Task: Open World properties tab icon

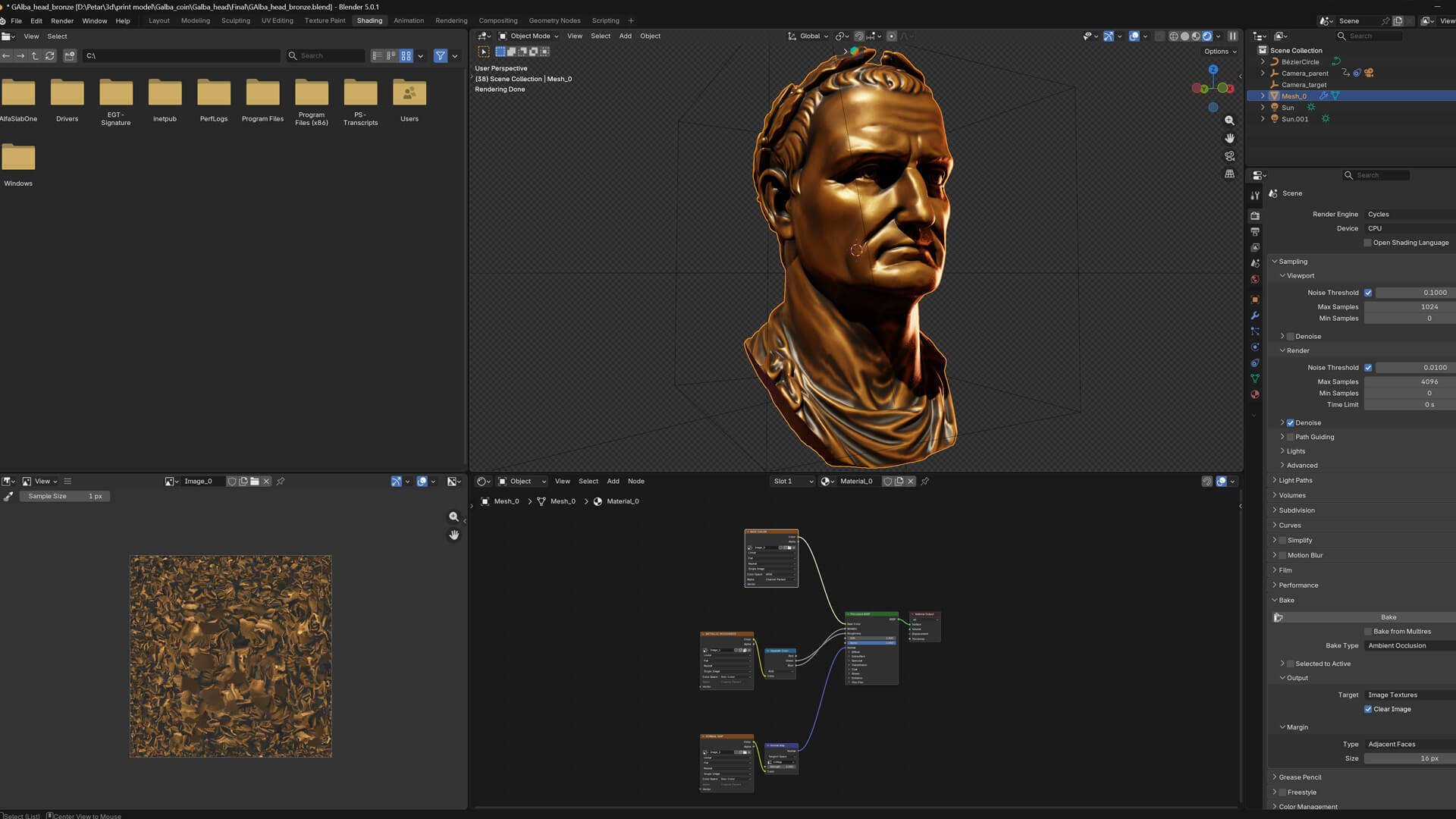Action: (x=1255, y=279)
